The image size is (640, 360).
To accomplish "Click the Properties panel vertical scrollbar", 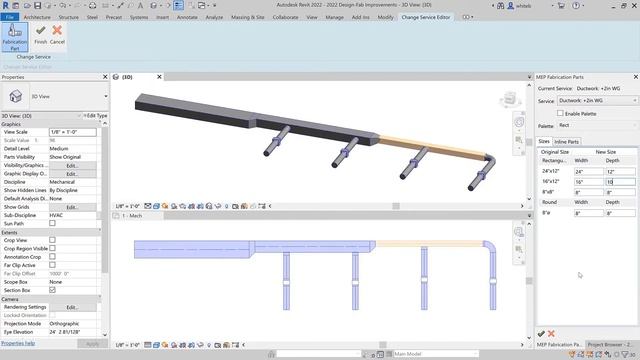I will pyautogui.click(x=105, y=200).
